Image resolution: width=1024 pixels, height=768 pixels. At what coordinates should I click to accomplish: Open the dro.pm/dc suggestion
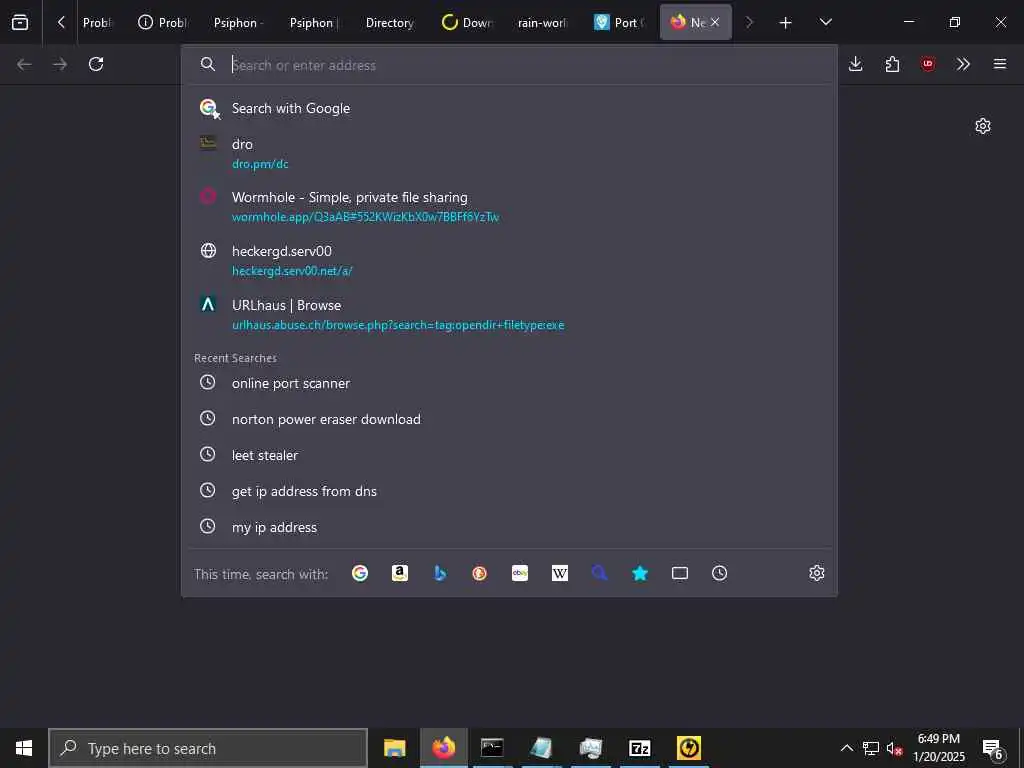click(x=509, y=153)
